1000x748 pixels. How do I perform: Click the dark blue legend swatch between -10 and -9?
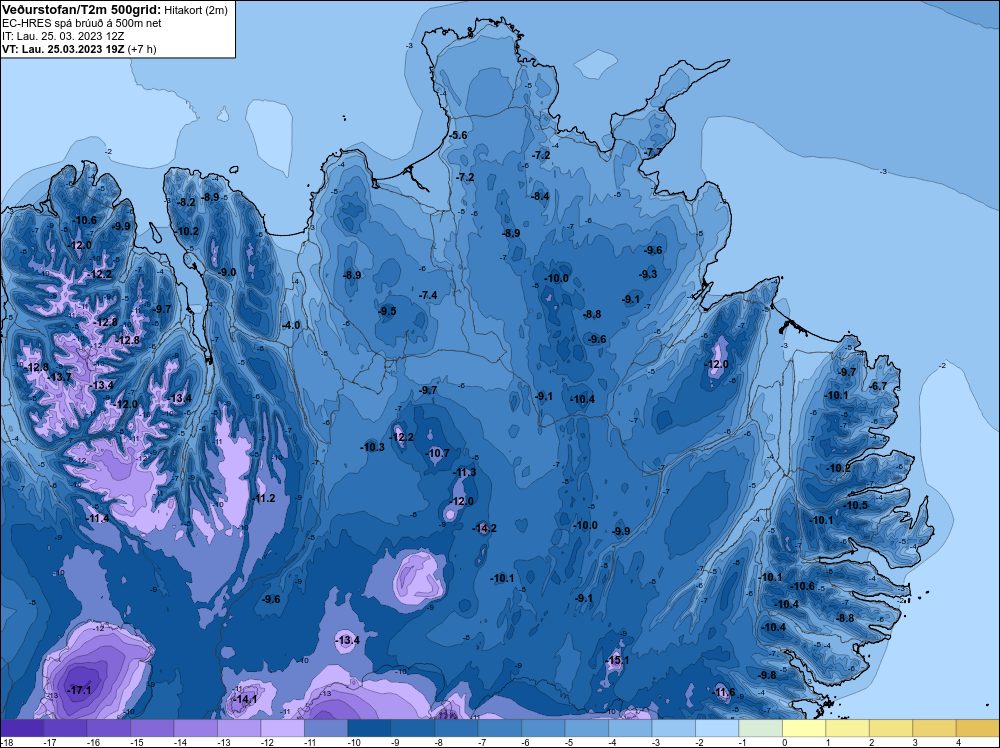[x=369, y=728]
